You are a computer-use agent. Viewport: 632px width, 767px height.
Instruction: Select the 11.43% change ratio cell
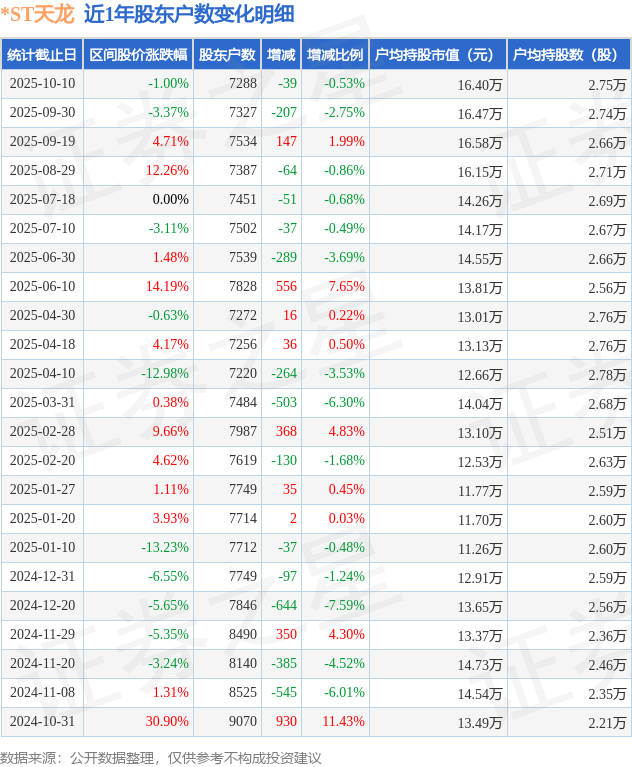[x=343, y=722]
